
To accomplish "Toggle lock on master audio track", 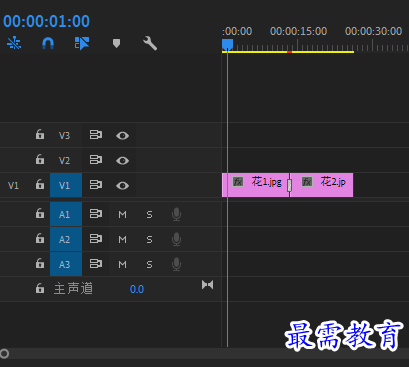I will coord(40,288).
